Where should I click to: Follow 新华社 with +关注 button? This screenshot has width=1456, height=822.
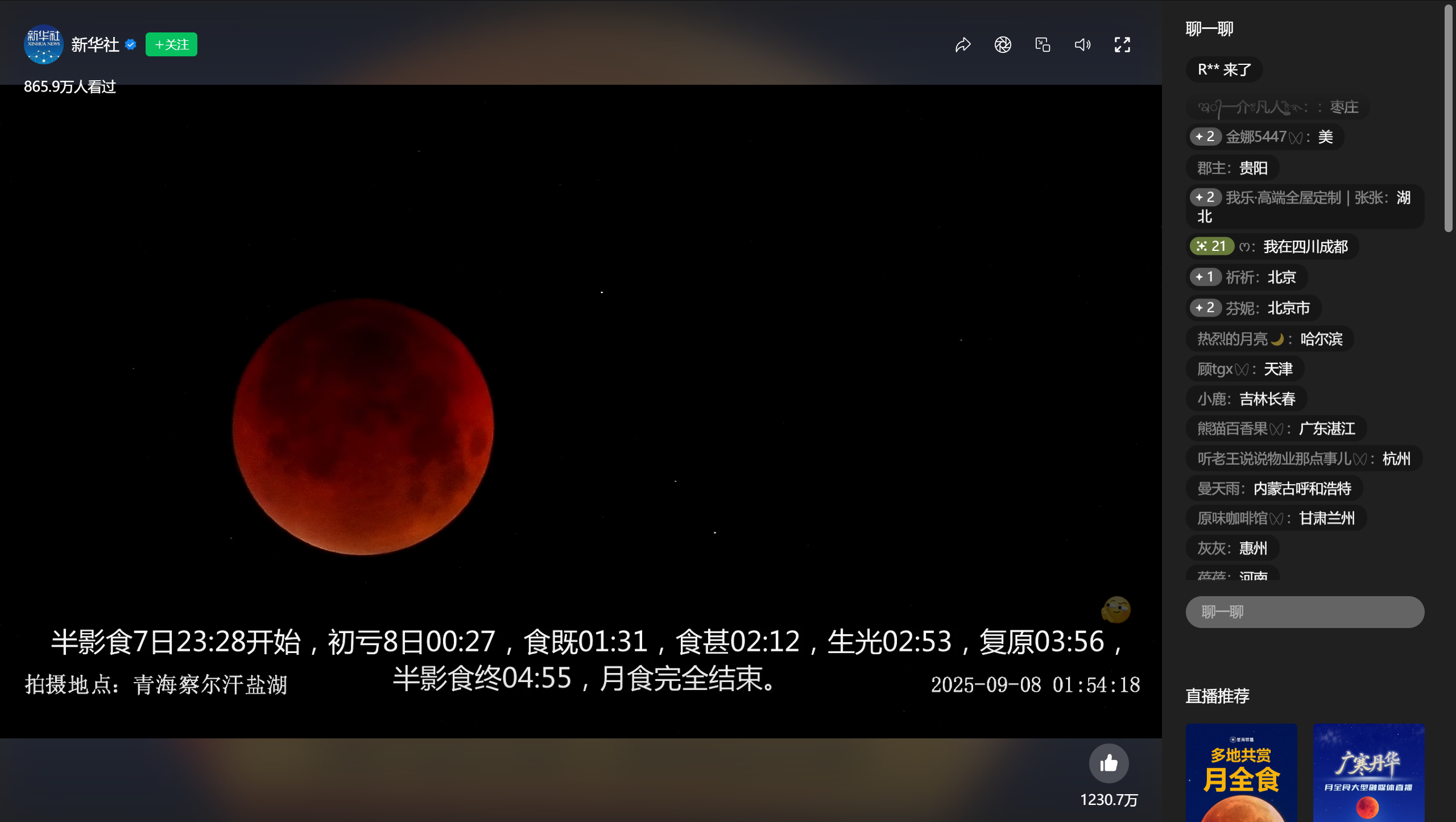pos(171,44)
